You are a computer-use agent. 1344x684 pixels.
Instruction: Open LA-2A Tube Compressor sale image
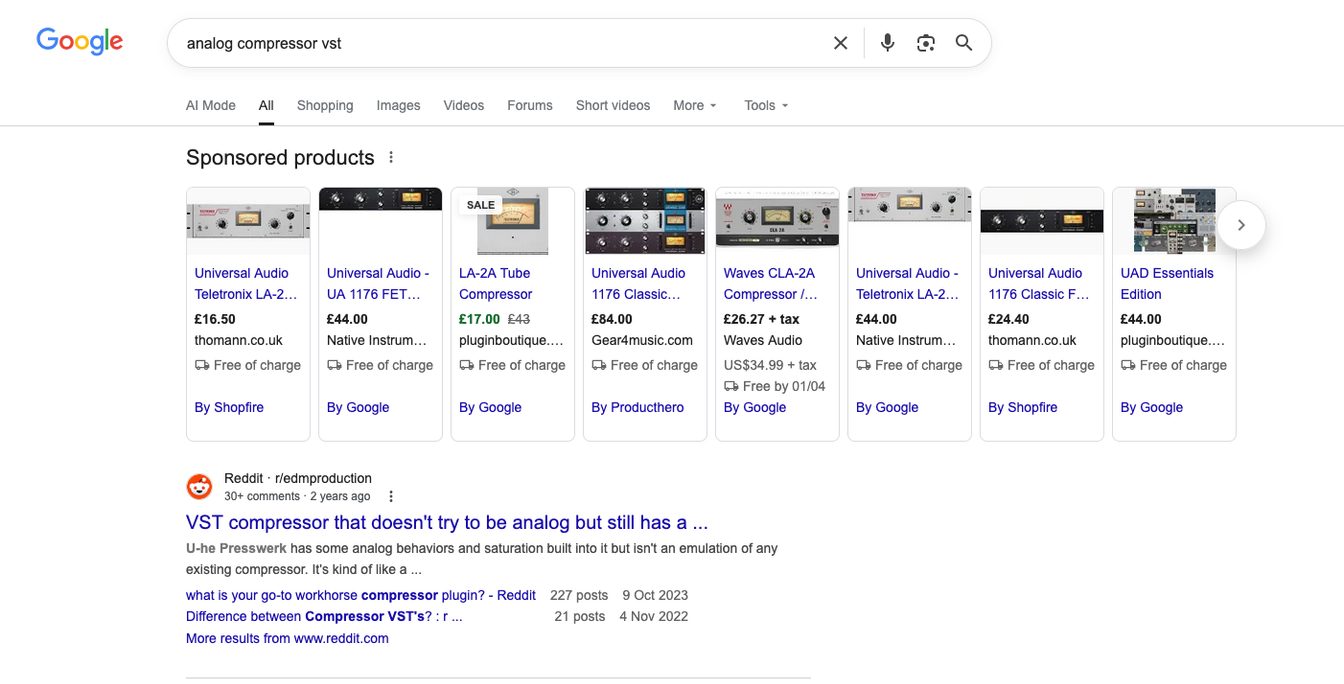[513, 221]
